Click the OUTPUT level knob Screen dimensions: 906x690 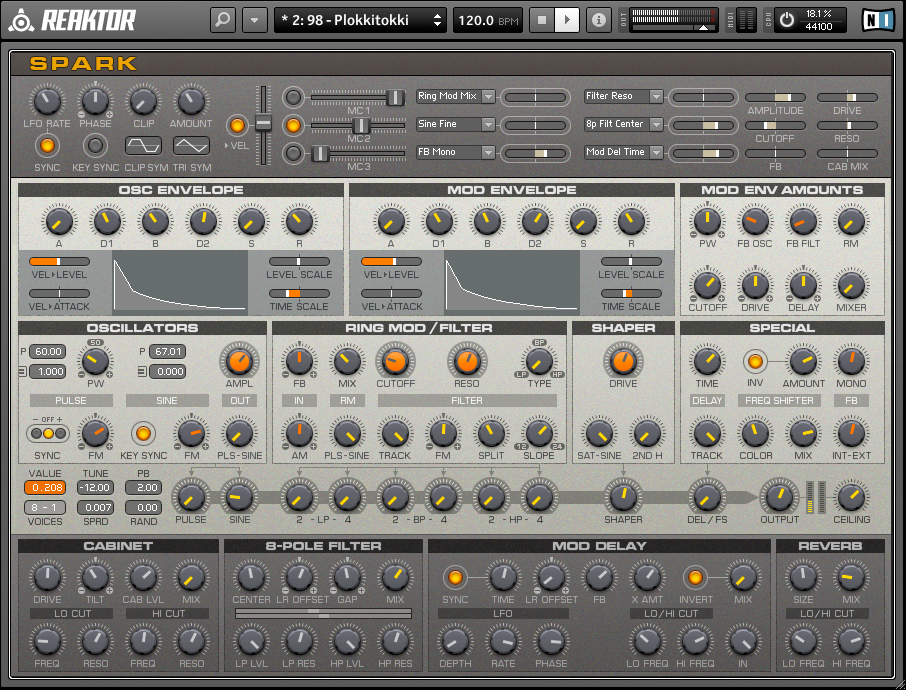779,497
